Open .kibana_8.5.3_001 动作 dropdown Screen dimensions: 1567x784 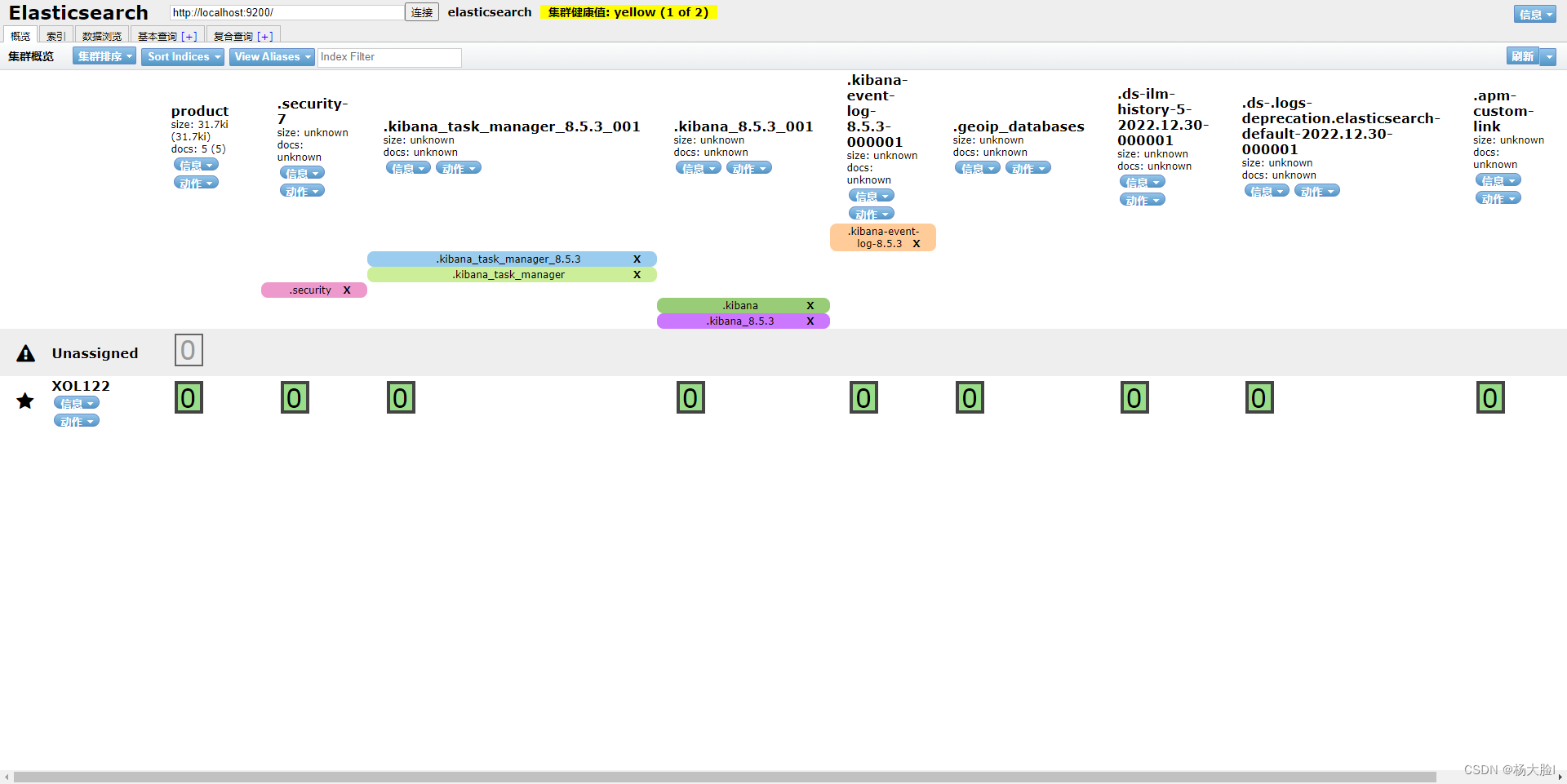[x=749, y=168]
